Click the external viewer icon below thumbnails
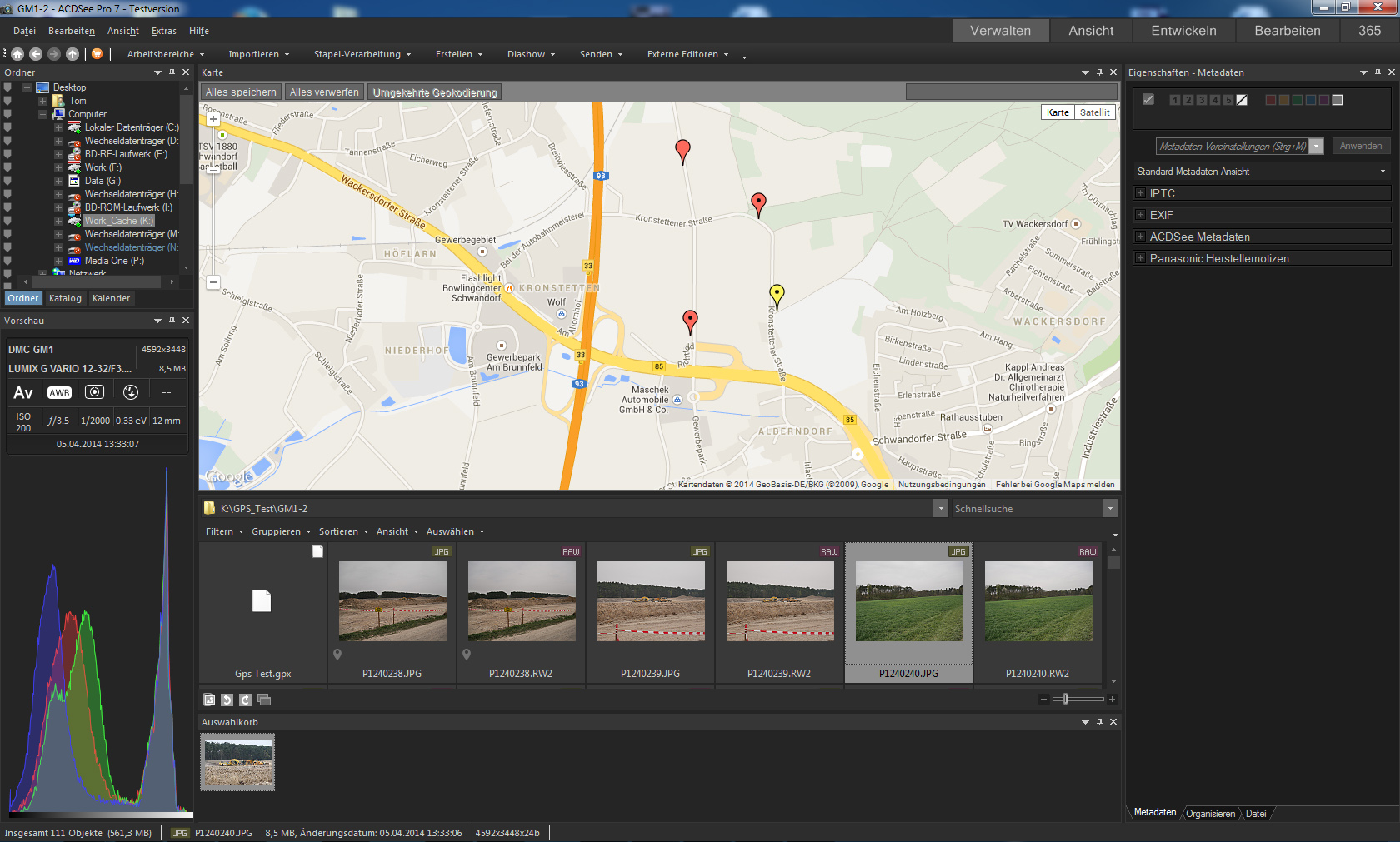 [x=209, y=700]
